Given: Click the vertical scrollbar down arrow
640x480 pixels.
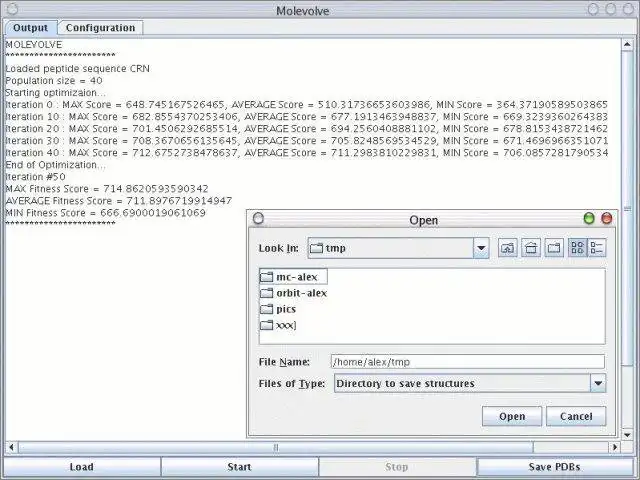Looking at the screenshot, I should pos(627,435).
